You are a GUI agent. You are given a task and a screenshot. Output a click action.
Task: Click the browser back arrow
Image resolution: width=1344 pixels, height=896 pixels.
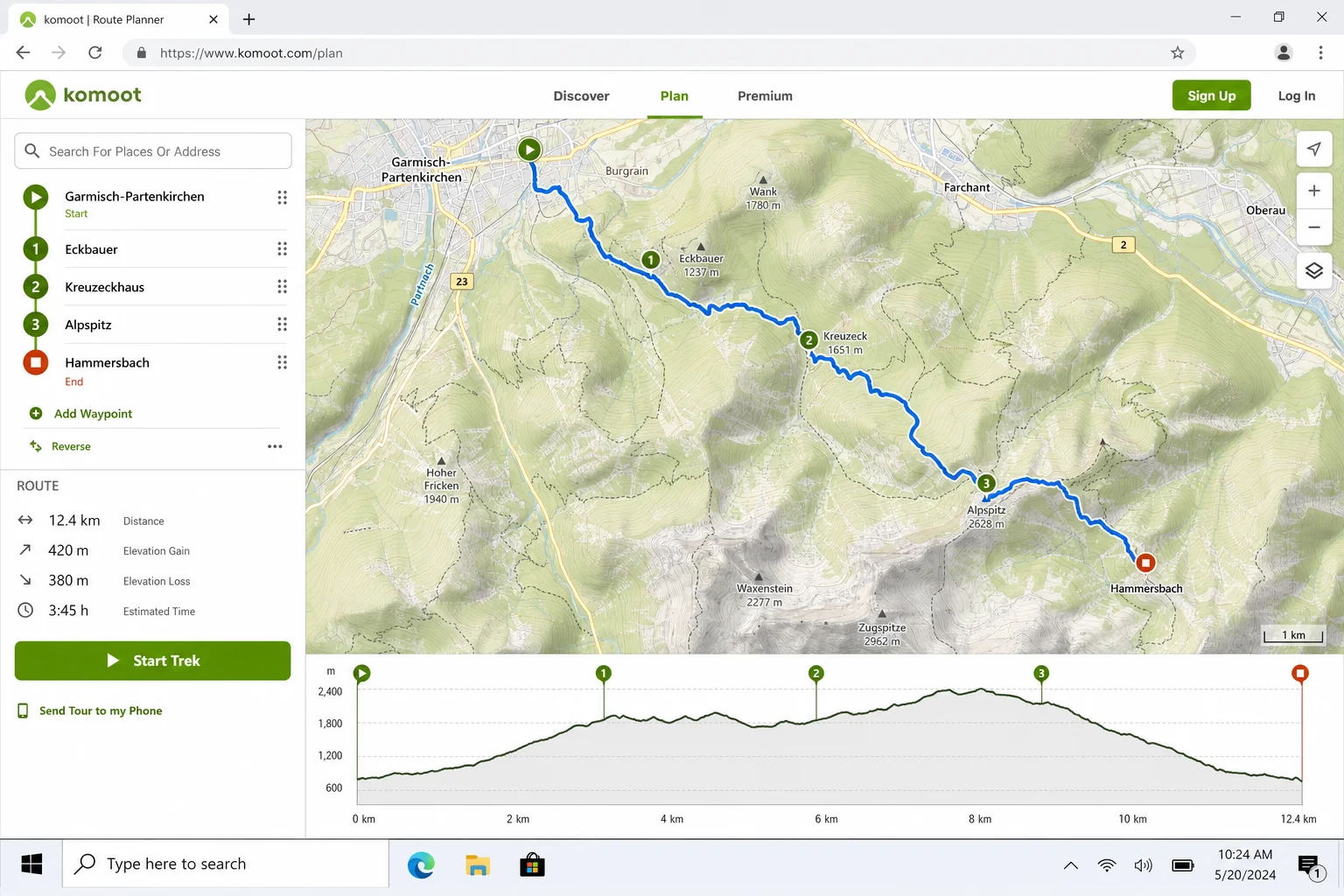[x=24, y=53]
